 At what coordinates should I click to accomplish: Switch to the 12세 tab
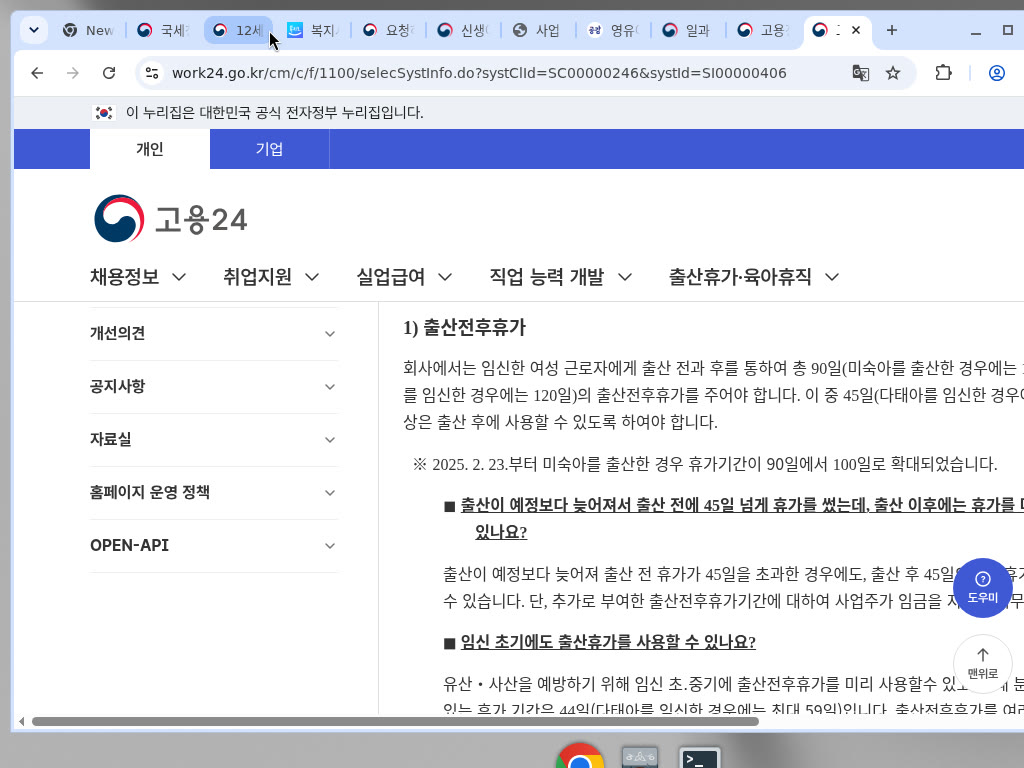[238, 31]
